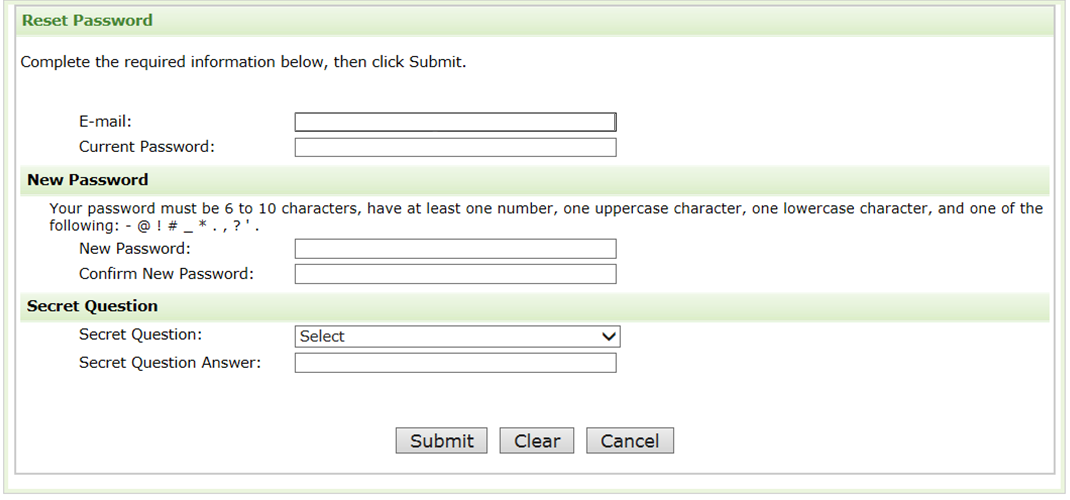
Task: Click the Secret Question Answer text box
Action: (455, 363)
